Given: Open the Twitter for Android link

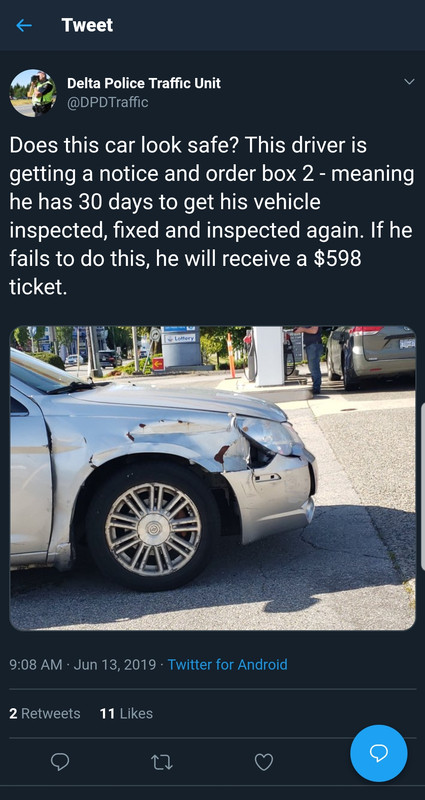Looking at the screenshot, I should (228, 664).
